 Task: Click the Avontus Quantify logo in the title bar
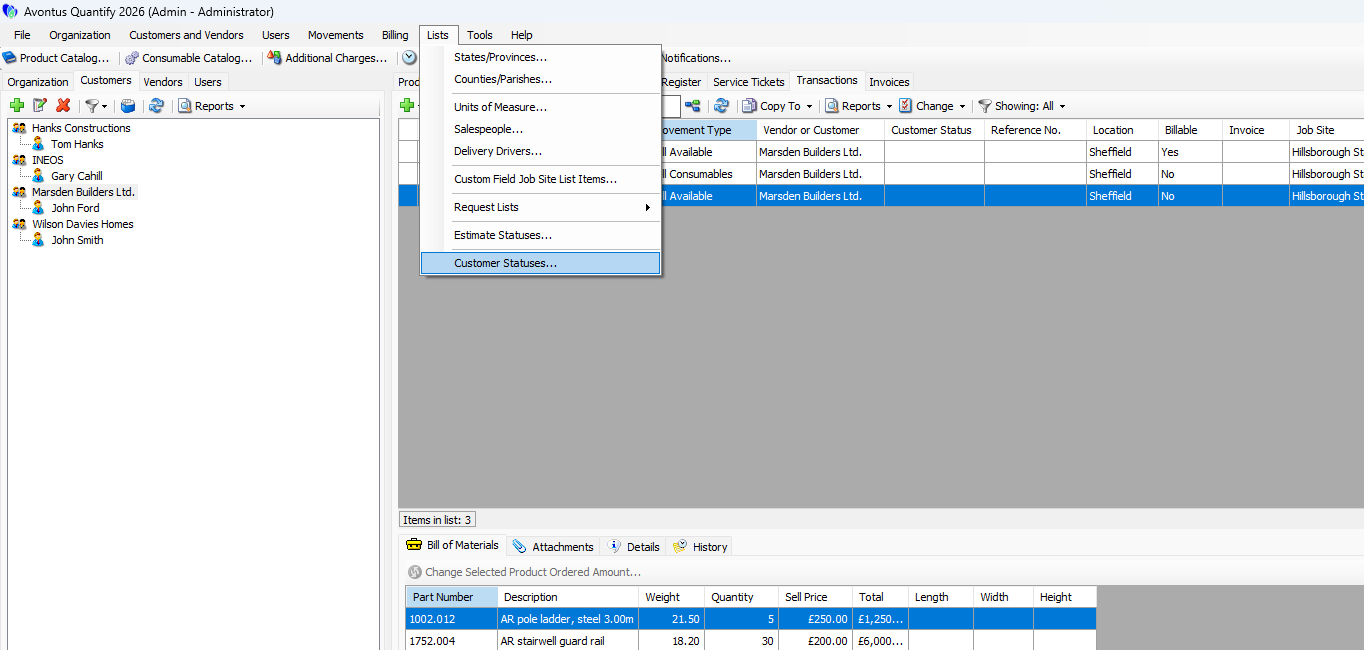click(x=10, y=12)
